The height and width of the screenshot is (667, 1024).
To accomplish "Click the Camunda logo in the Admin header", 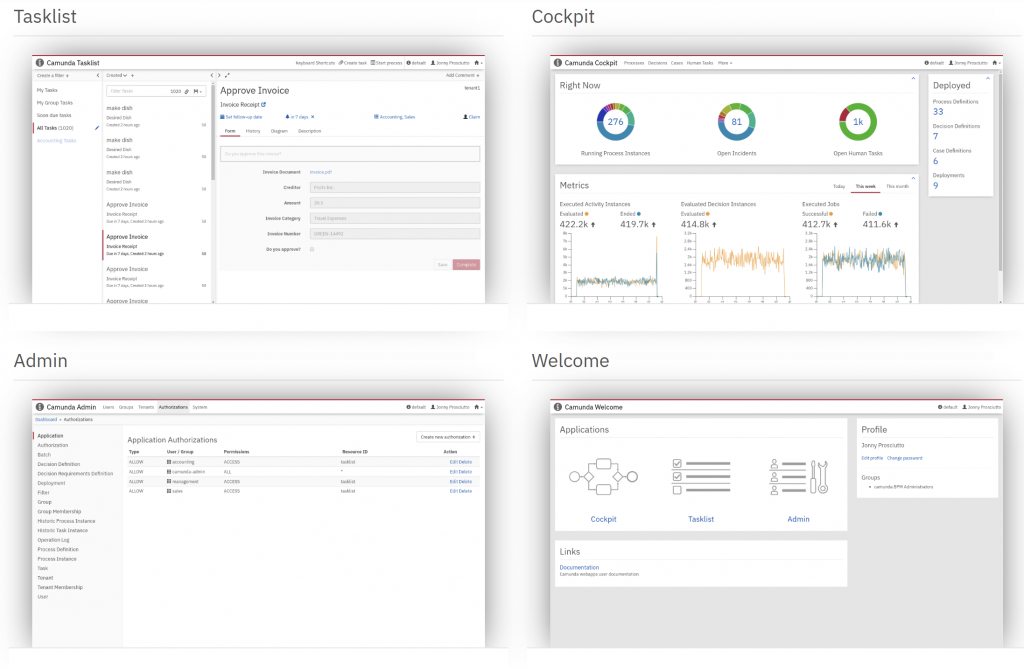I will (x=40, y=407).
